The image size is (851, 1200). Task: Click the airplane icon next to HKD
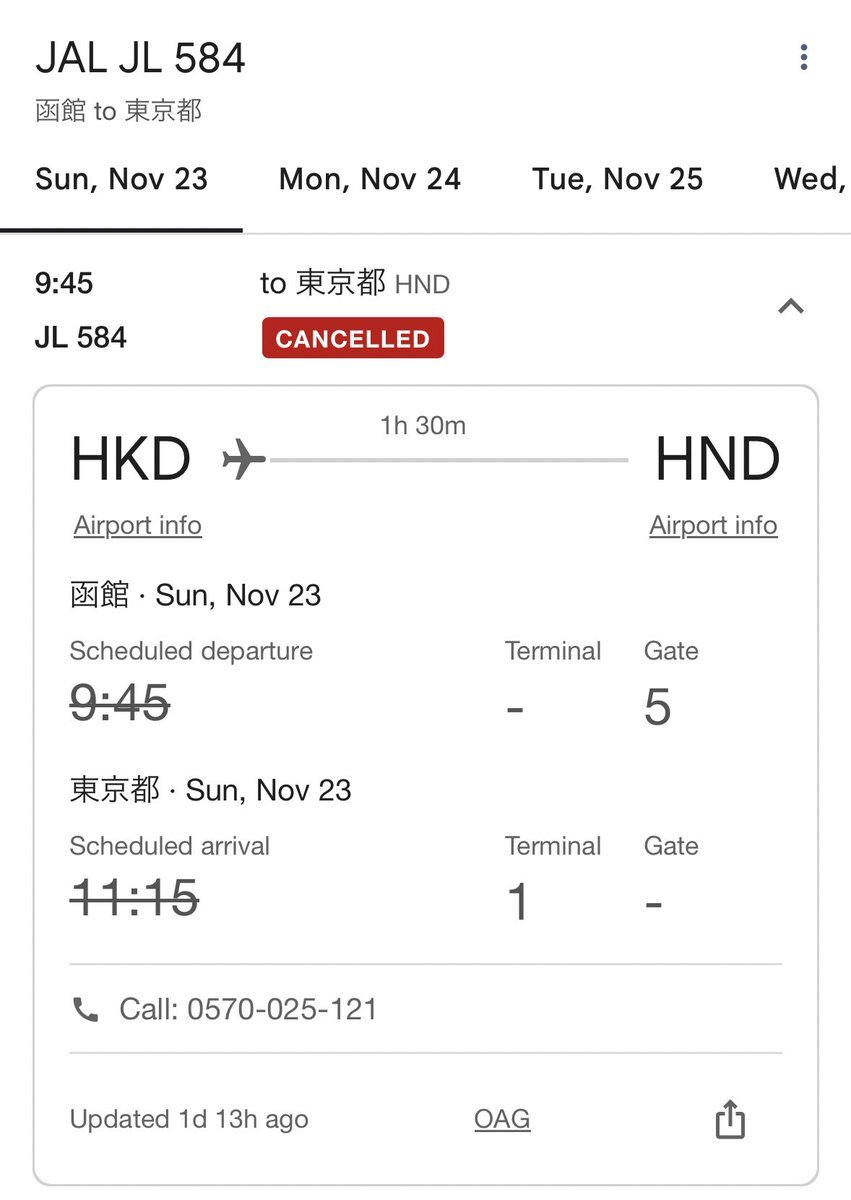[x=244, y=461]
